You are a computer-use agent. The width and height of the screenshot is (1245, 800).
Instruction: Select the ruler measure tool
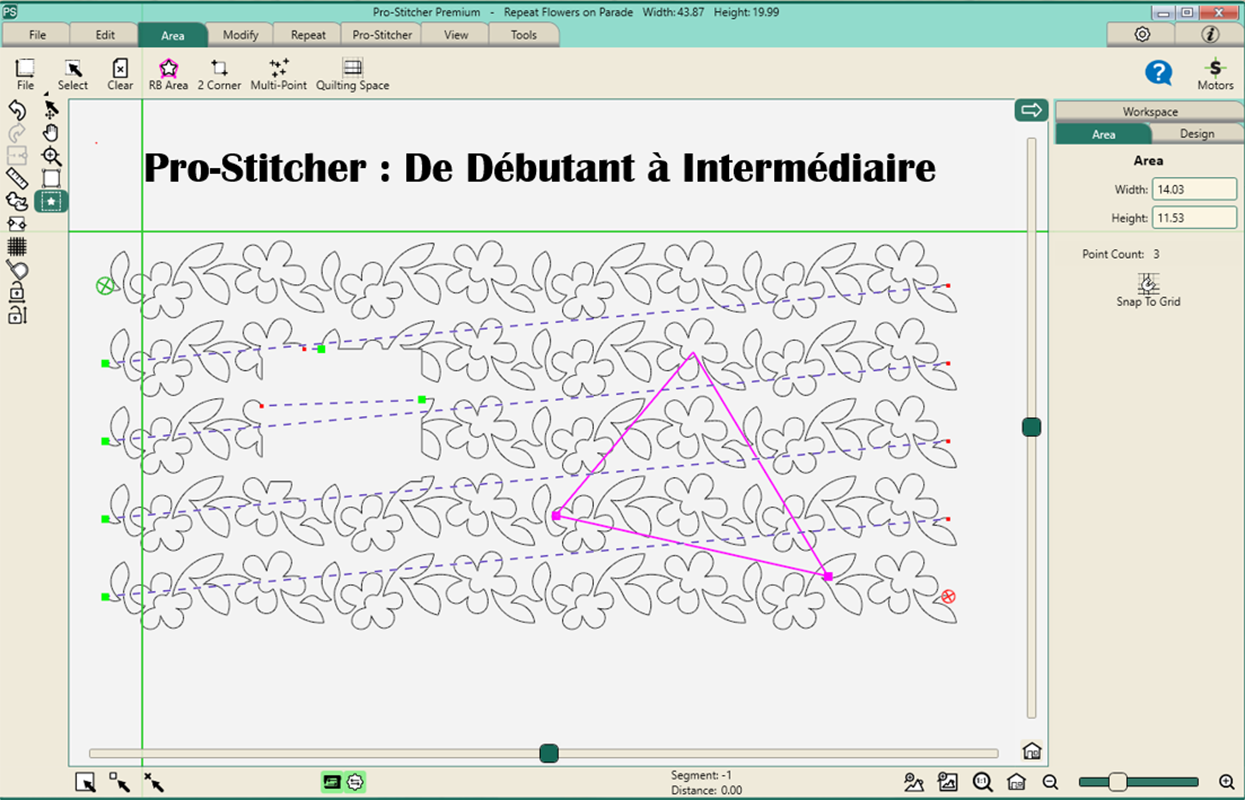17,179
